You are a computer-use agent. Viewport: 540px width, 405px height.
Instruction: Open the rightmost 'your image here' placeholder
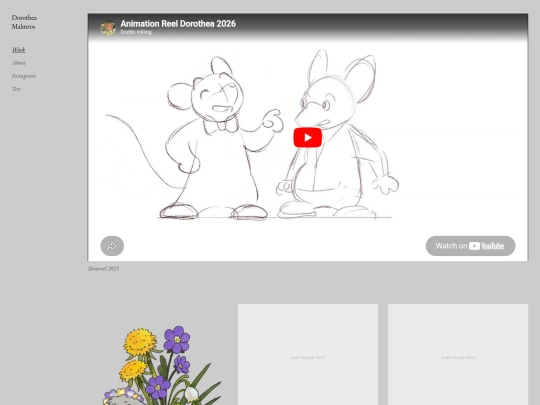click(x=458, y=355)
